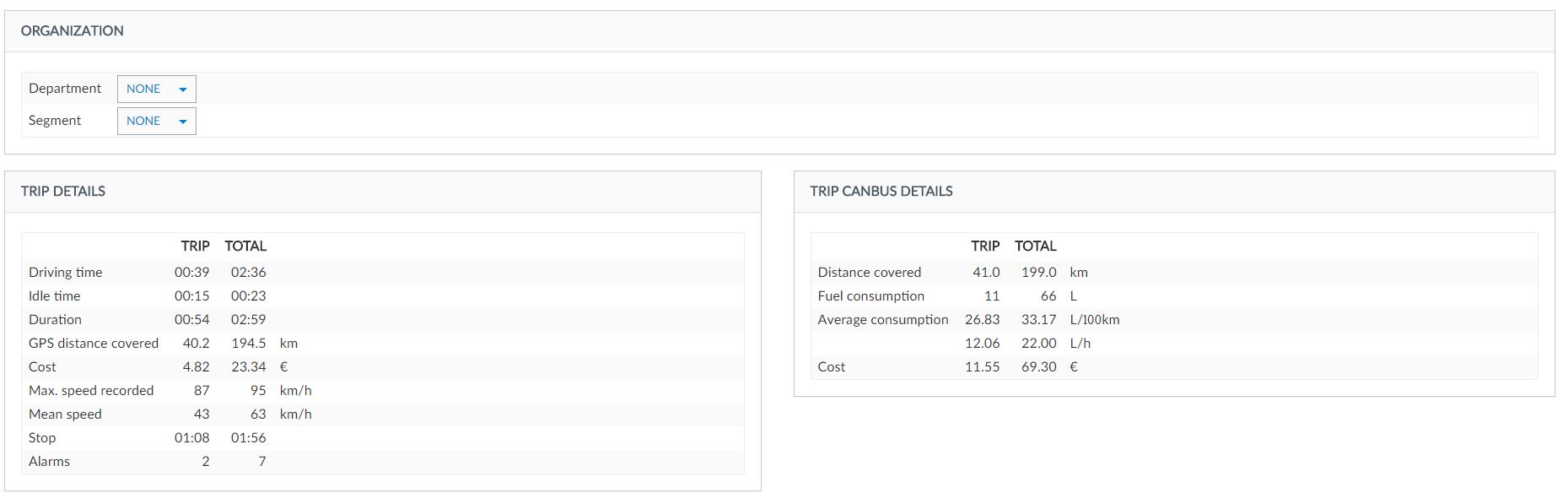
Task: Click the TRIP column header in Trip Canbus Details
Action: [985, 247]
